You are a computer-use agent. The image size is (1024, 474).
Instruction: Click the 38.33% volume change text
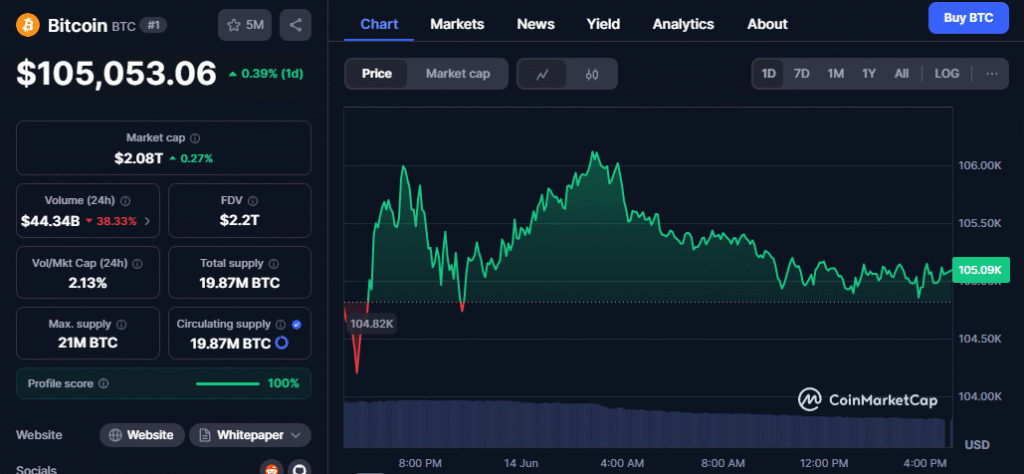[111, 221]
